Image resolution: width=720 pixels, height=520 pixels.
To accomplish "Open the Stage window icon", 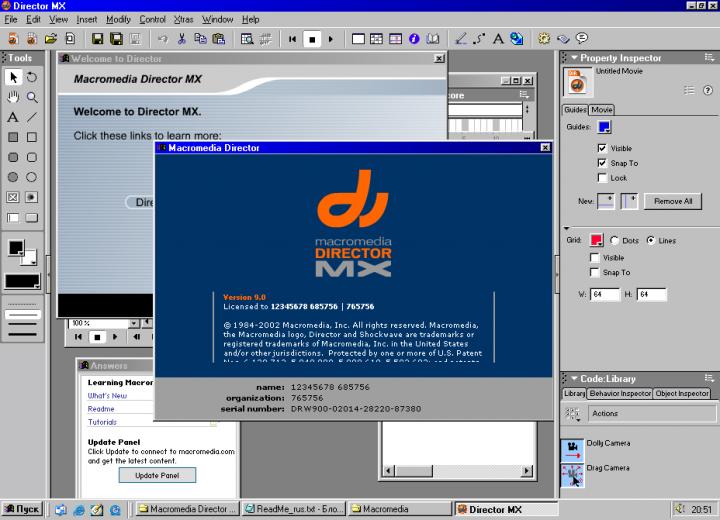I will [x=358, y=39].
